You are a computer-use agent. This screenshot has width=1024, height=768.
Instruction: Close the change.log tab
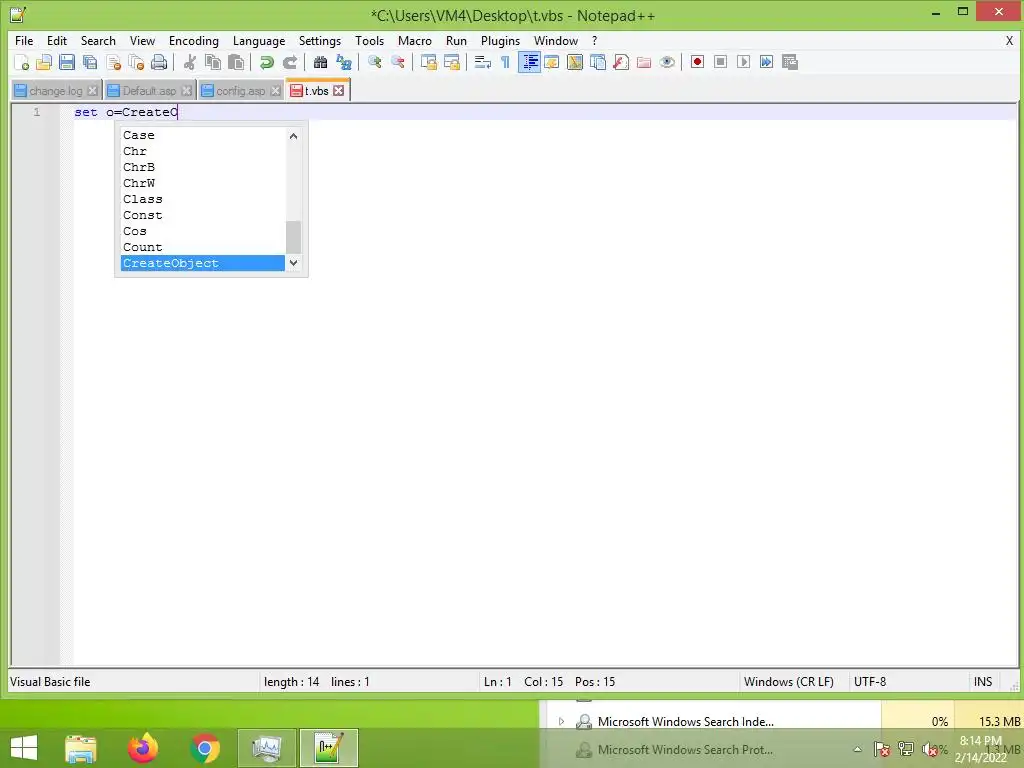click(x=93, y=91)
